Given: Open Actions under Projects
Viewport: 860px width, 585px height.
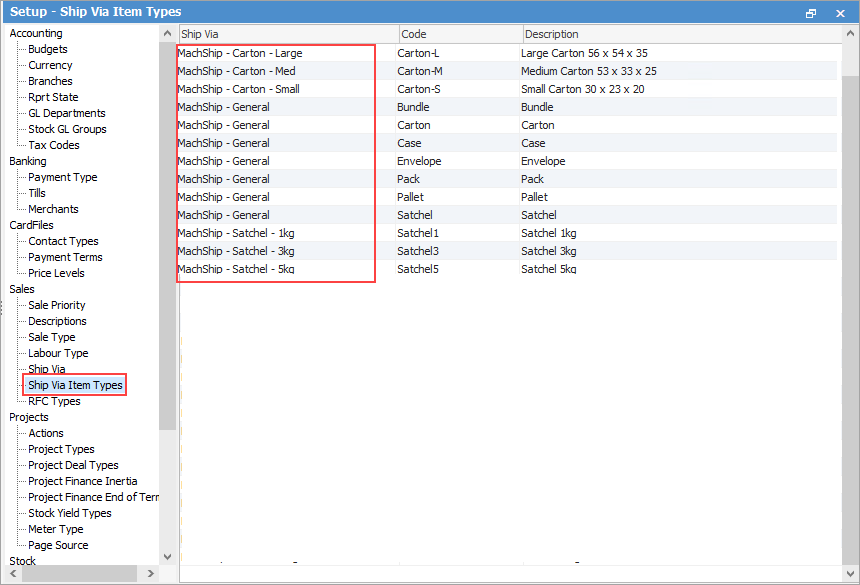Looking at the screenshot, I should tap(46, 433).
